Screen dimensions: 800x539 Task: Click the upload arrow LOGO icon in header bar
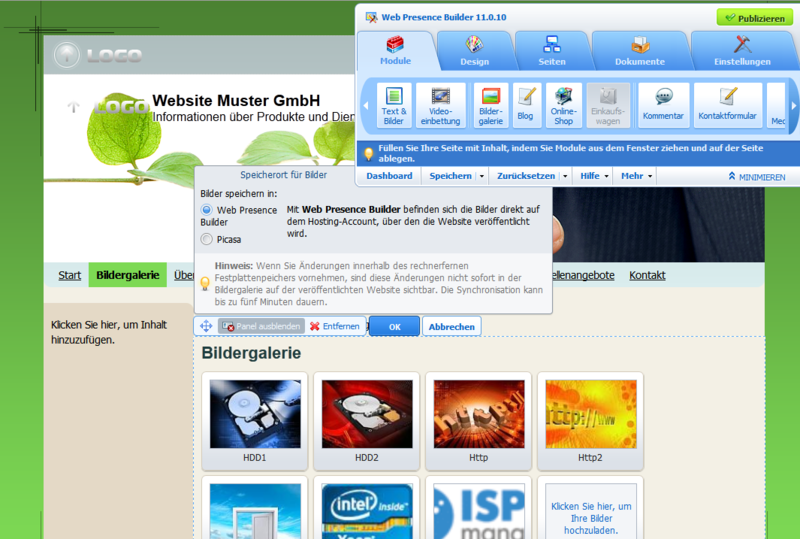67,55
